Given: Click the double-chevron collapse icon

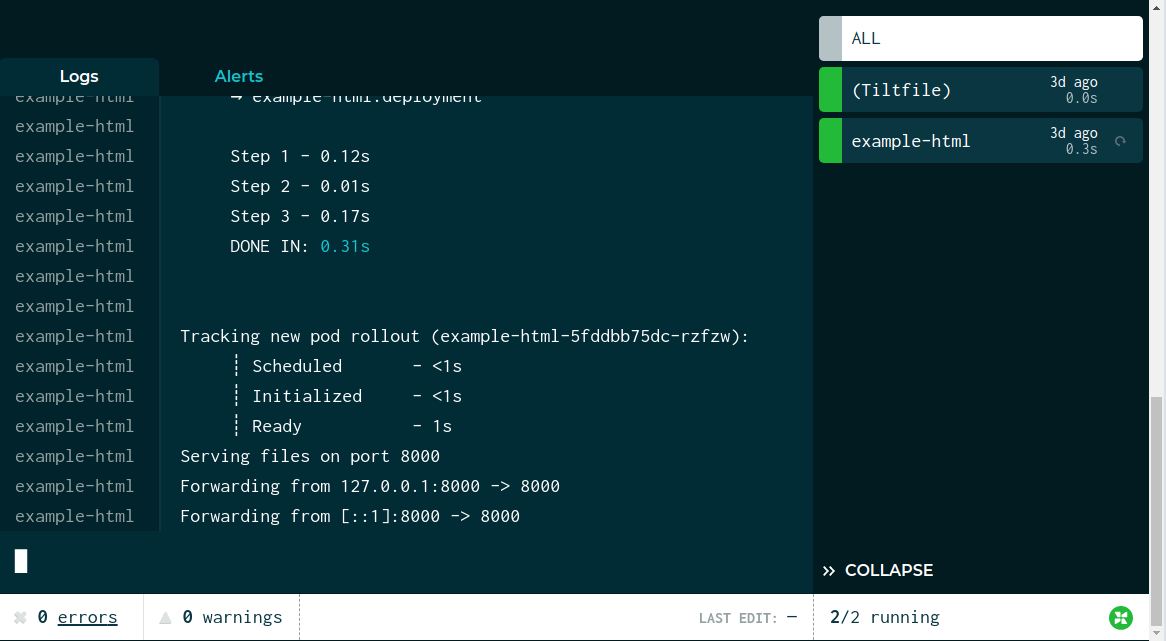Looking at the screenshot, I should [828, 571].
